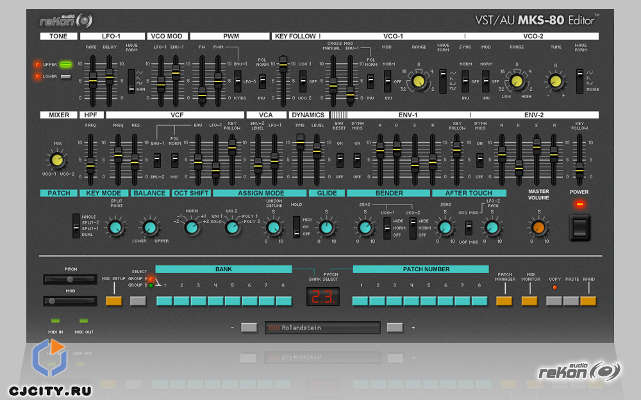
Task: Turn the Oct Shift knob
Action: (x=191, y=227)
